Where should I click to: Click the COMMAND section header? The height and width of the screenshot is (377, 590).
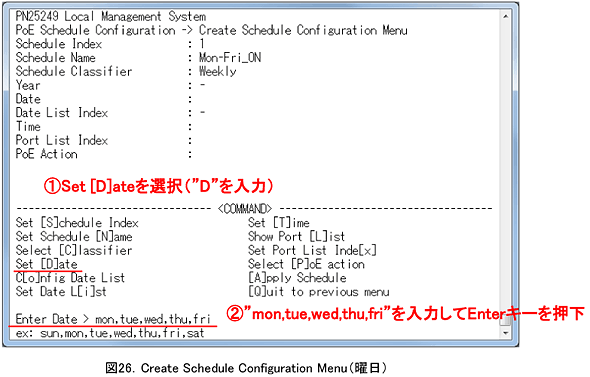coord(245,208)
